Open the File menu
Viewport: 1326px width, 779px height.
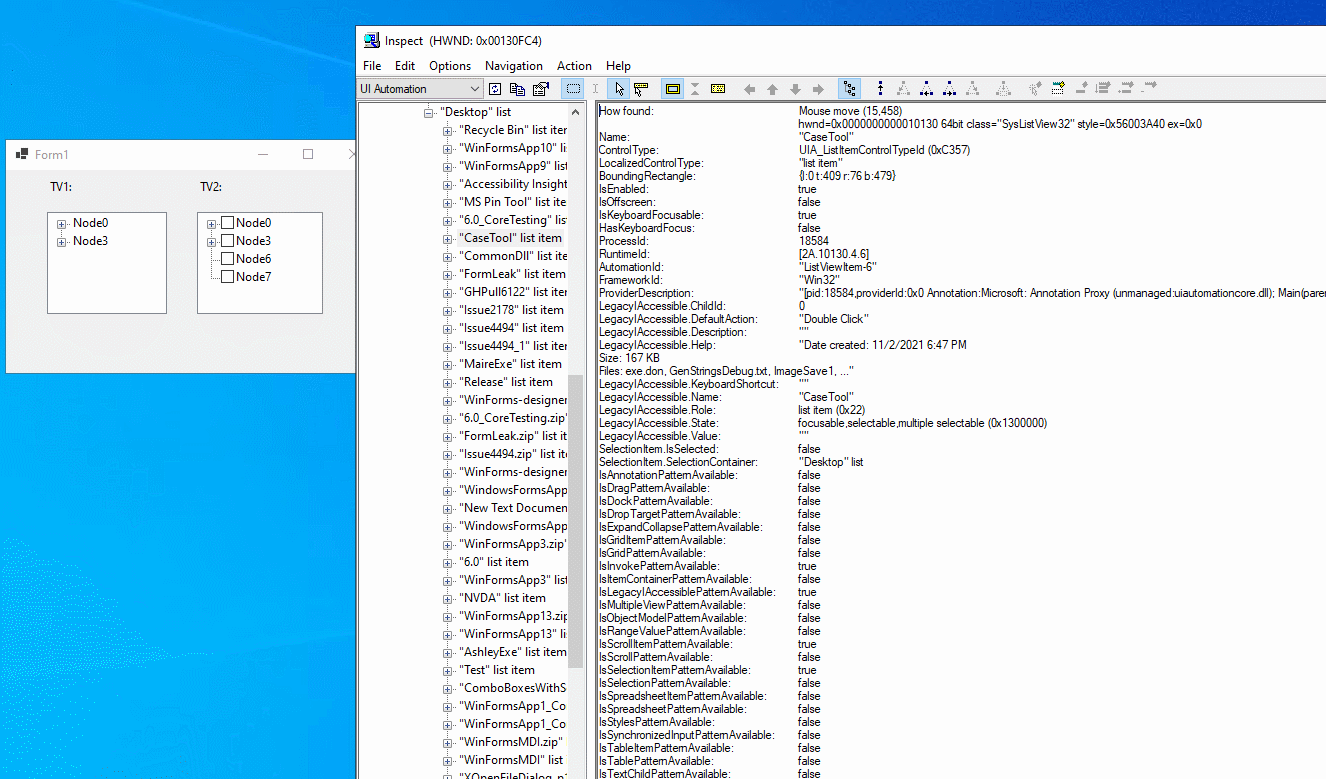372,66
